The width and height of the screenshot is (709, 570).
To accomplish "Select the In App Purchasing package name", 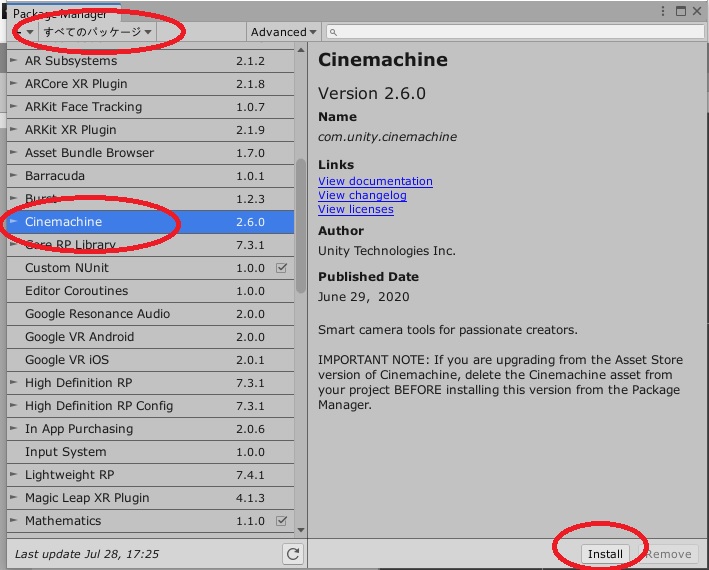I will pyautogui.click(x=79, y=429).
